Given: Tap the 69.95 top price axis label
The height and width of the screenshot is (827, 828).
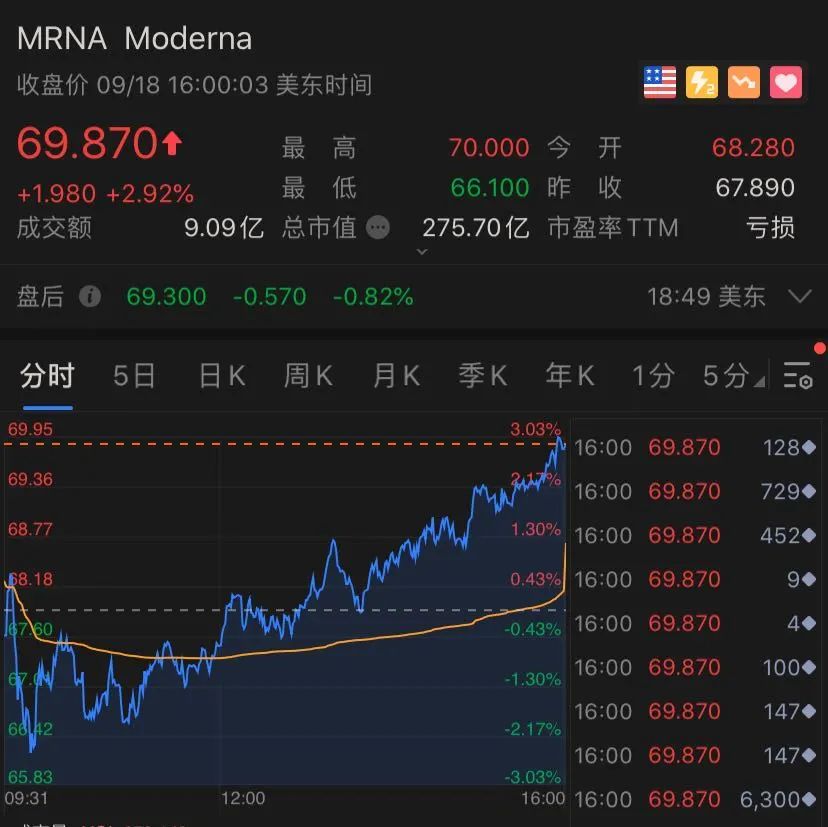Looking at the screenshot, I should 30,429.
